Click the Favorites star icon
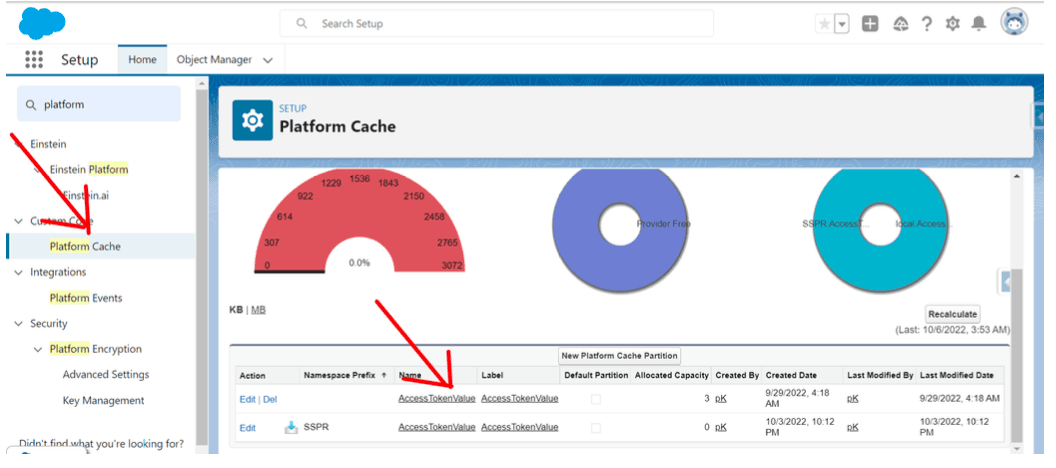The image size is (1056, 468). (824, 24)
